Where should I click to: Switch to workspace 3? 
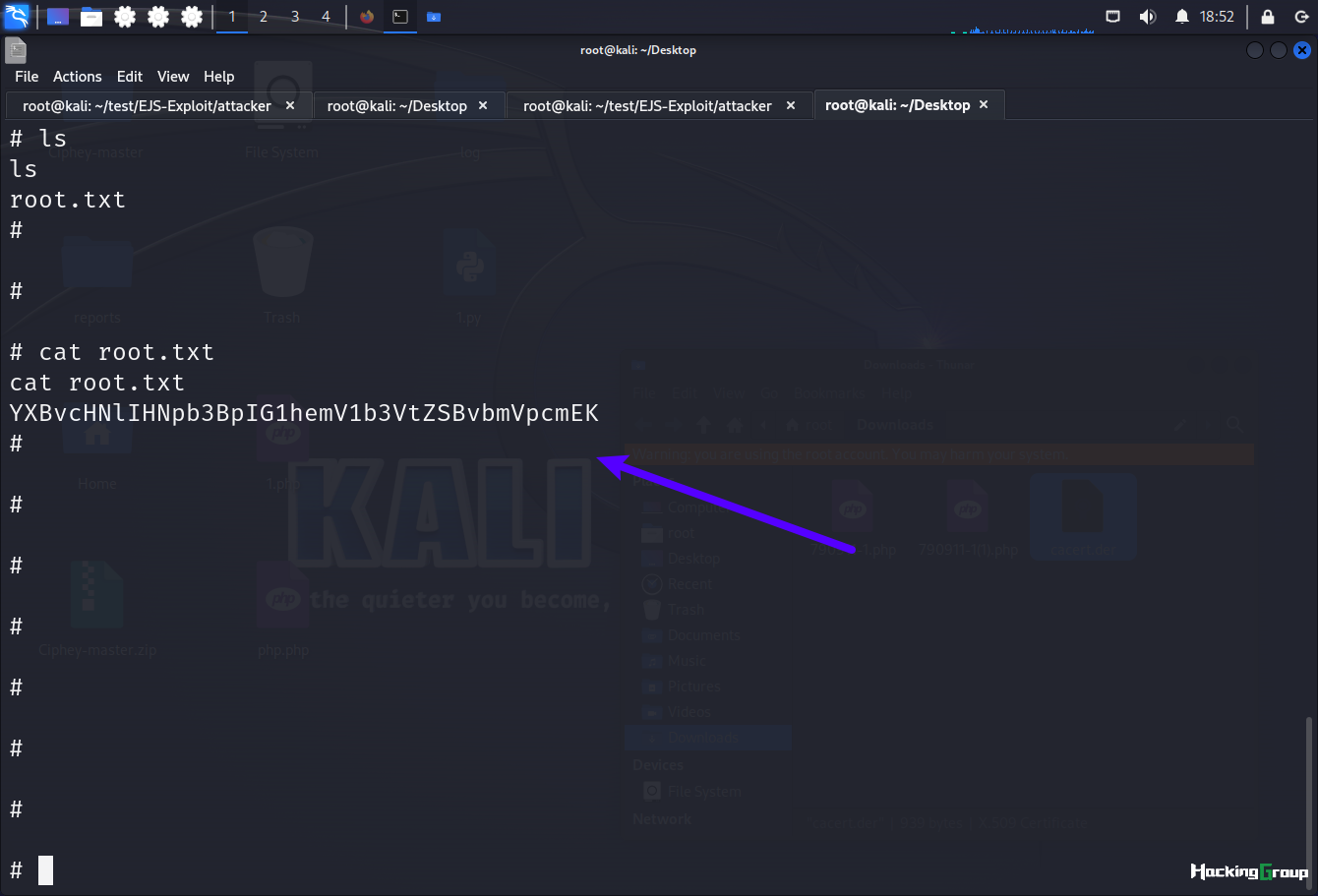click(295, 17)
